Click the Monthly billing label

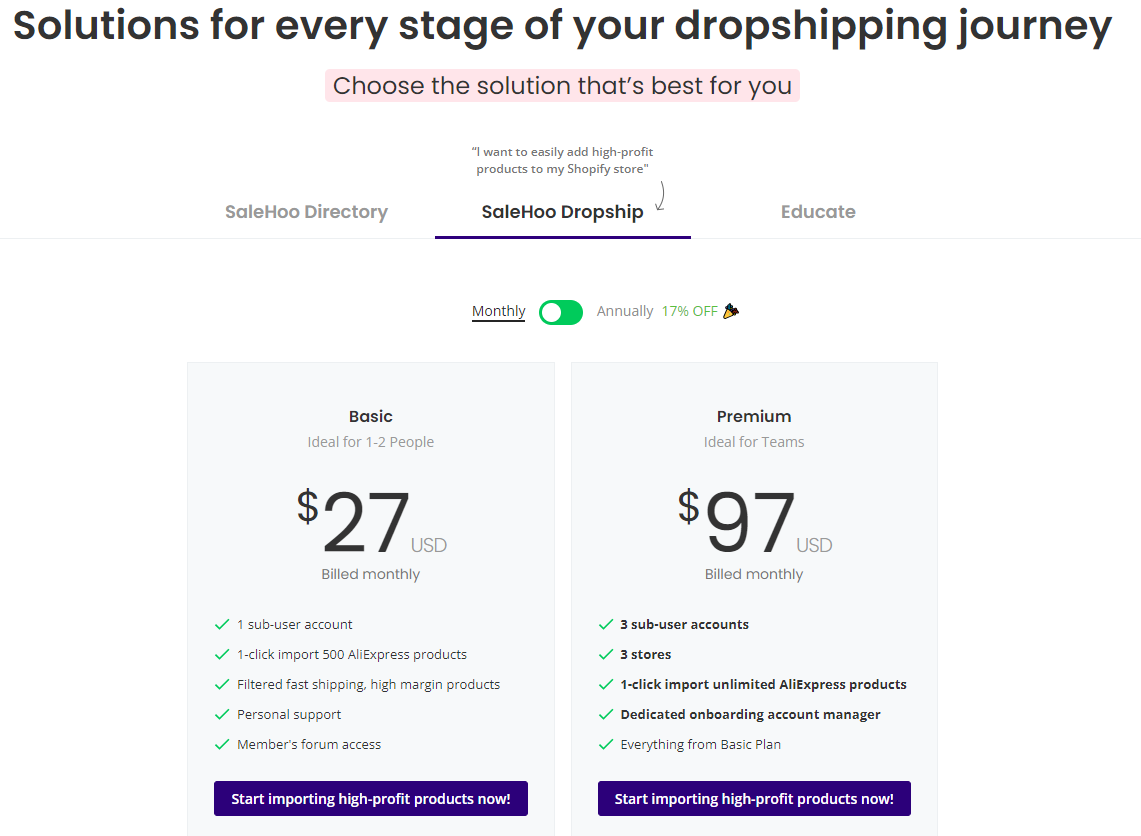click(x=498, y=311)
